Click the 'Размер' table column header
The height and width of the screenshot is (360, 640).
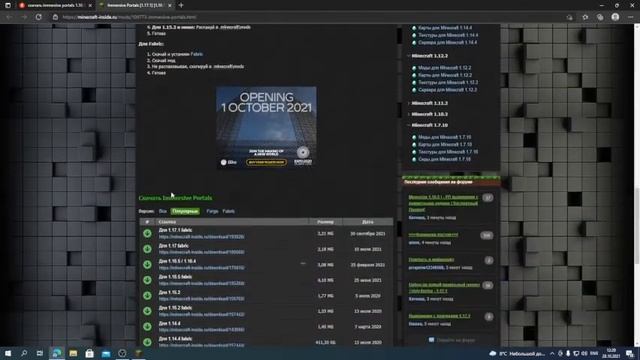pyautogui.click(x=325, y=222)
